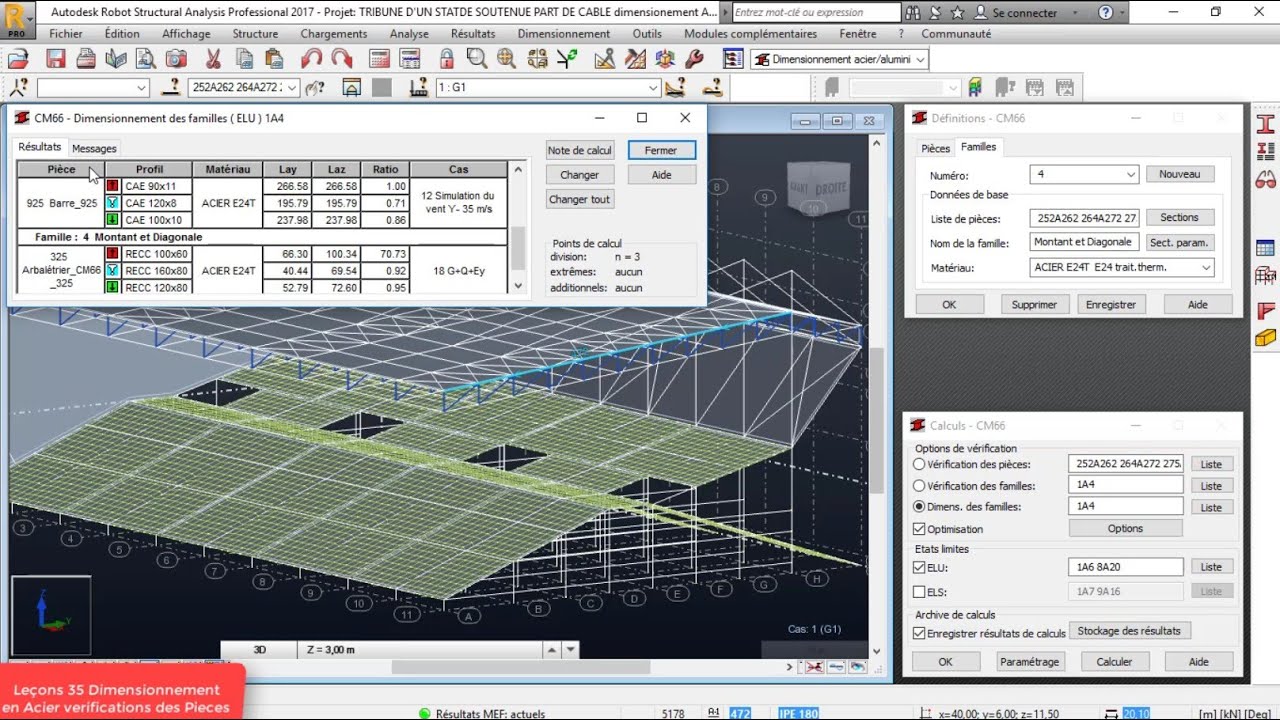Open the layout selection icon beside the layout dropdown

(x=733, y=59)
